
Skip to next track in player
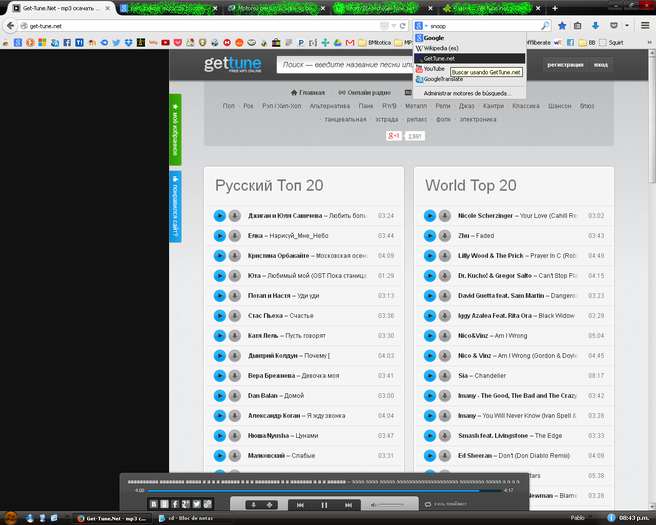tap(348, 505)
